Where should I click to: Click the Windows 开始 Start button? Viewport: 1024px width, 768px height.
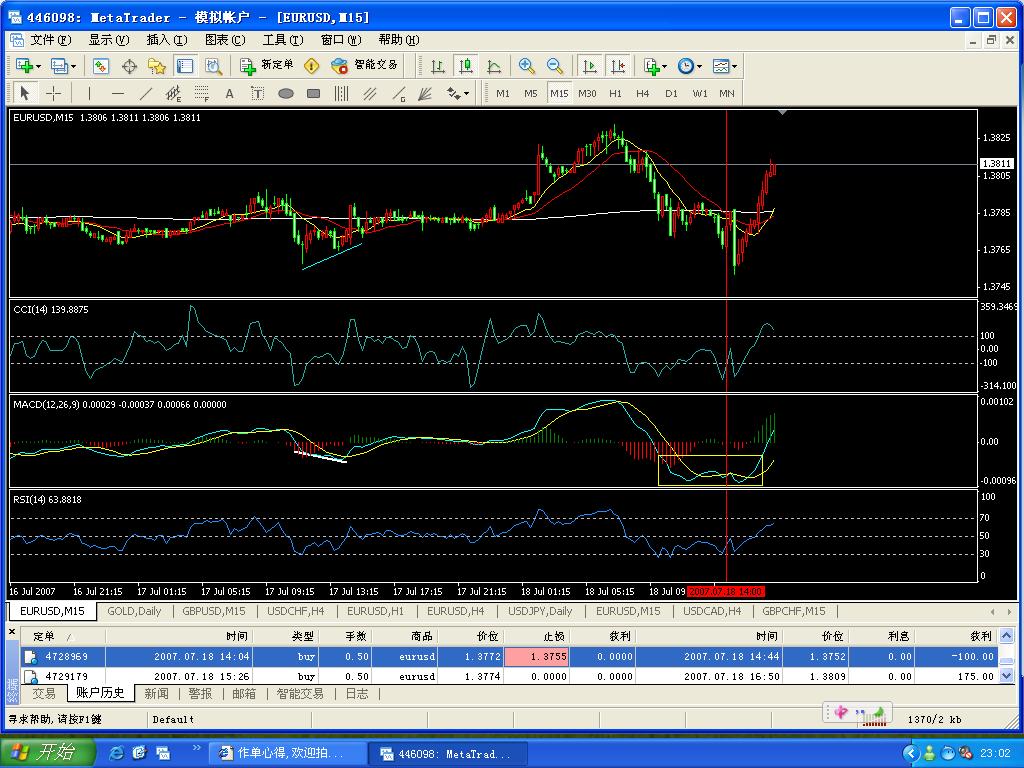pyautogui.click(x=47, y=753)
